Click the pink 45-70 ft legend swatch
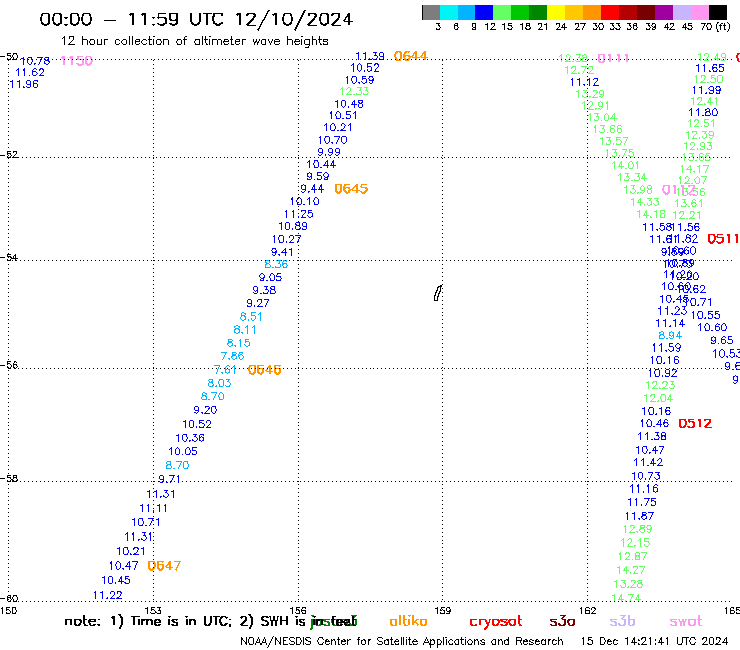Screen dimensions: 740x650 coord(700,12)
